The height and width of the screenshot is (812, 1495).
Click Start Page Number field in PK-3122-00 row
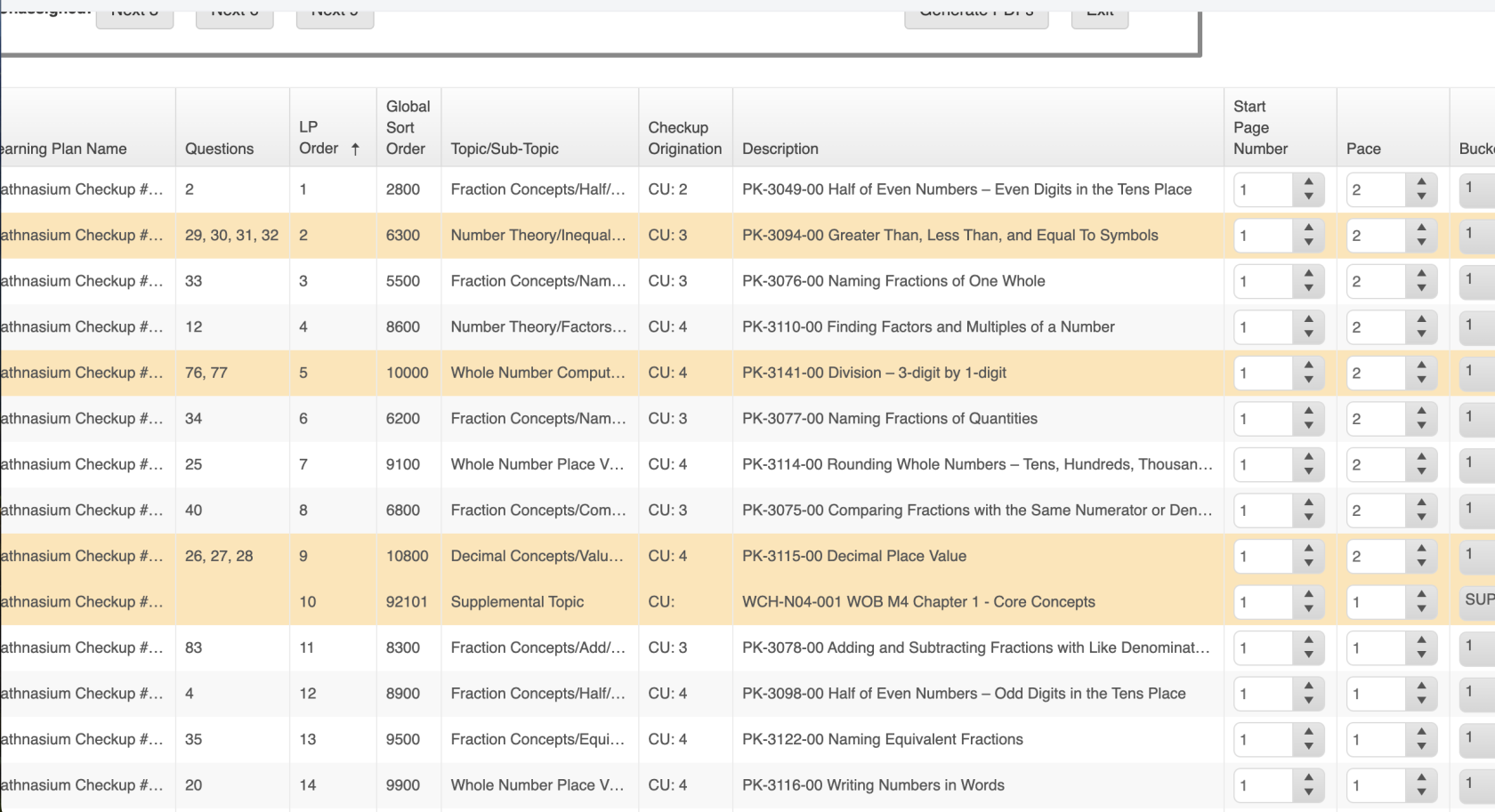point(1263,739)
